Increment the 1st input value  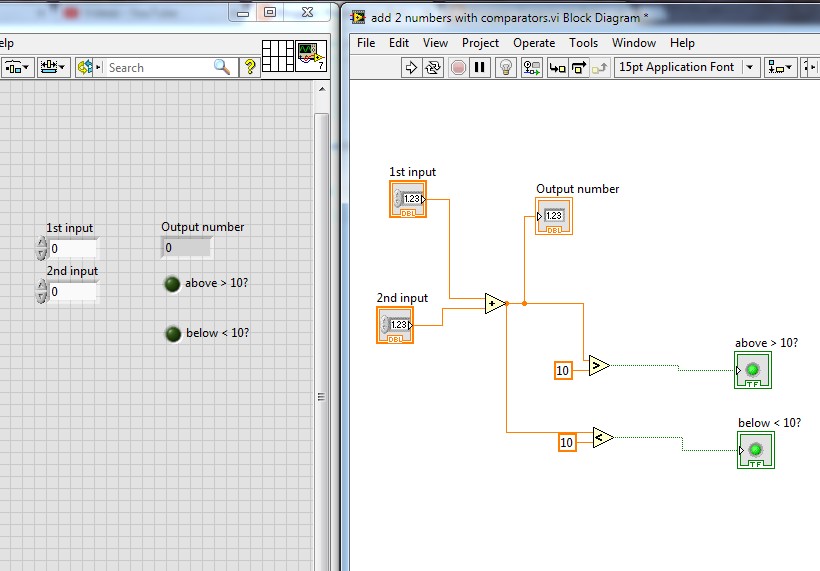[x=41, y=243]
